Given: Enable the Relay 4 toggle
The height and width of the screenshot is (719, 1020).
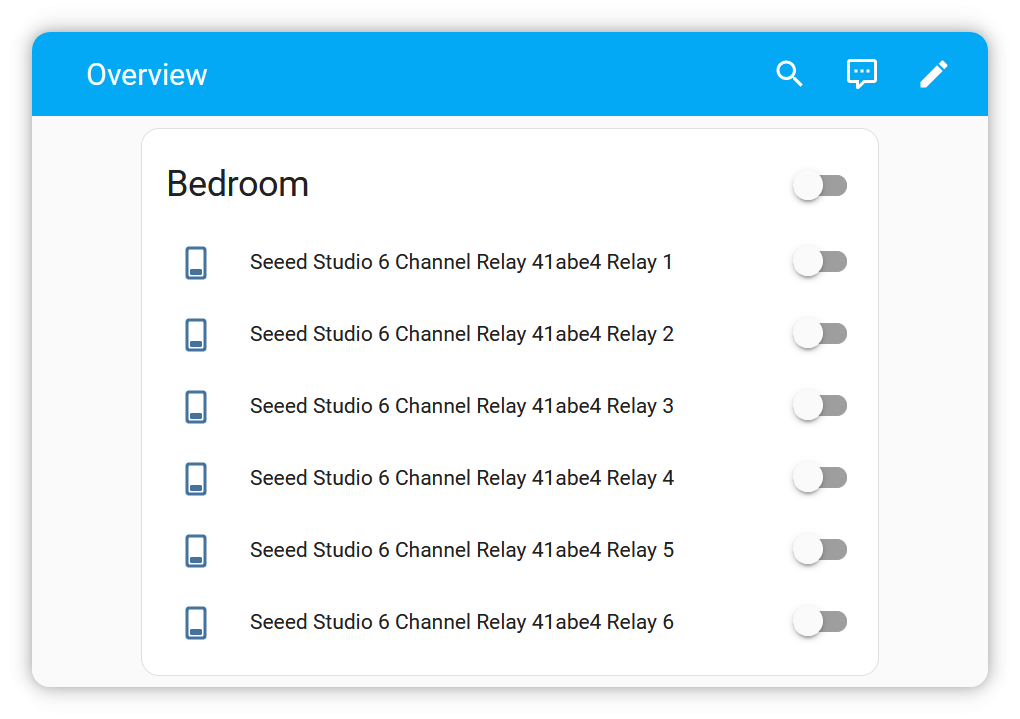Looking at the screenshot, I should [820, 478].
